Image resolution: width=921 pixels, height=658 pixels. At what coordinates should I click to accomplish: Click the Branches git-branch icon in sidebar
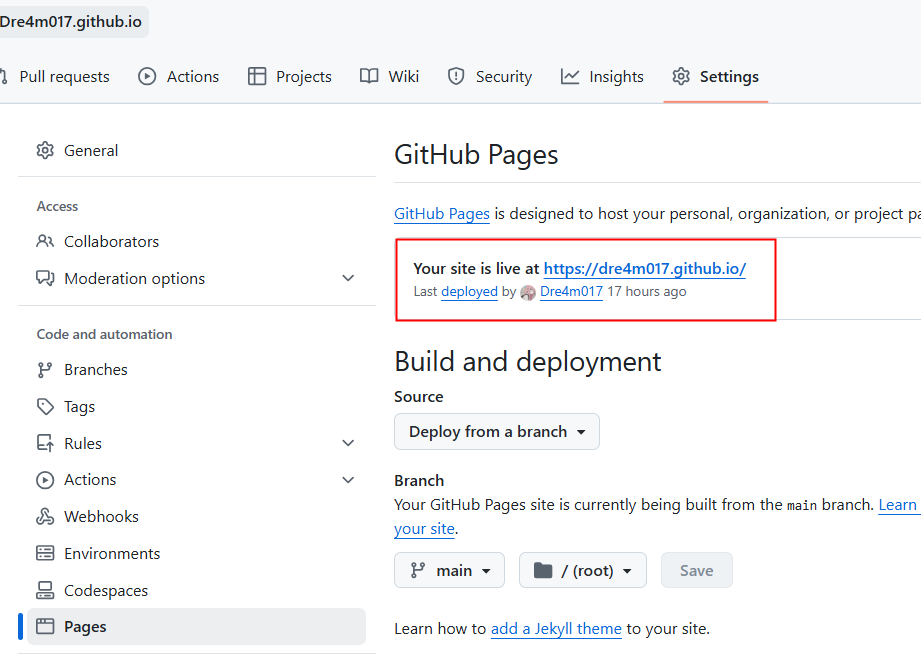pyautogui.click(x=45, y=370)
